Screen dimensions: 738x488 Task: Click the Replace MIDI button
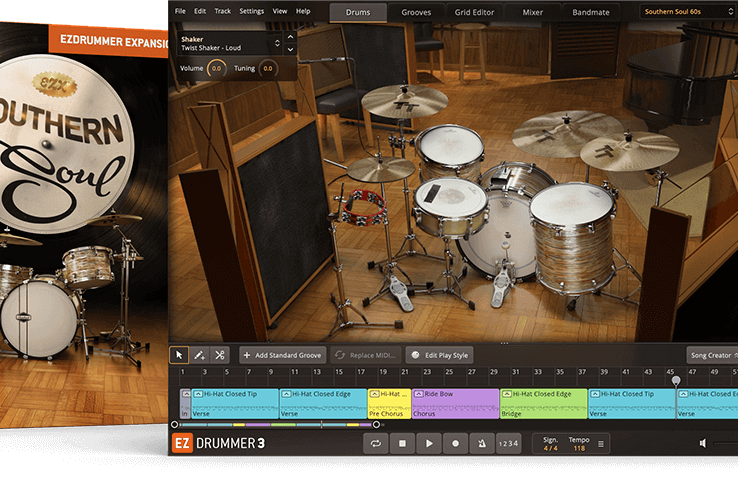tap(366, 355)
